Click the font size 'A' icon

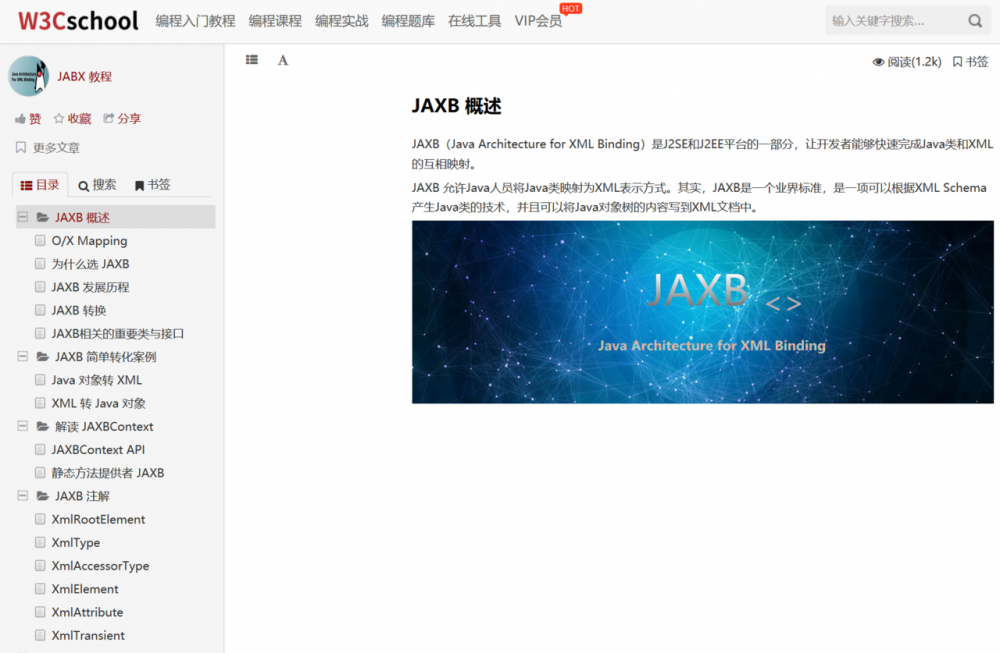(x=283, y=60)
